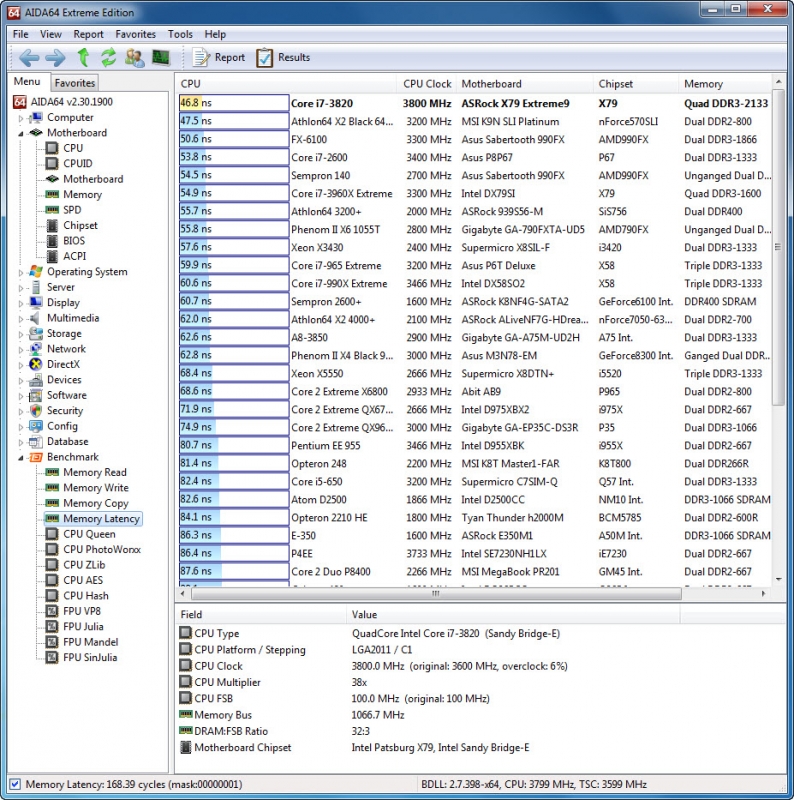
Task: Open the Tools menu
Action: (x=180, y=34)
